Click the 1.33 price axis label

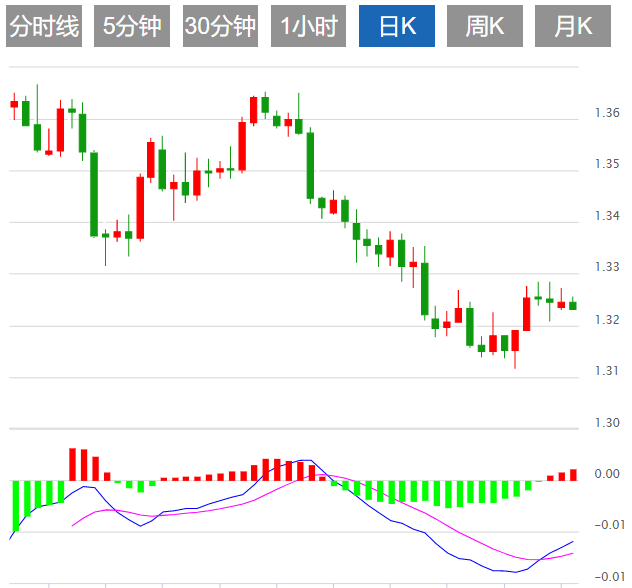(x=607, y=267)
